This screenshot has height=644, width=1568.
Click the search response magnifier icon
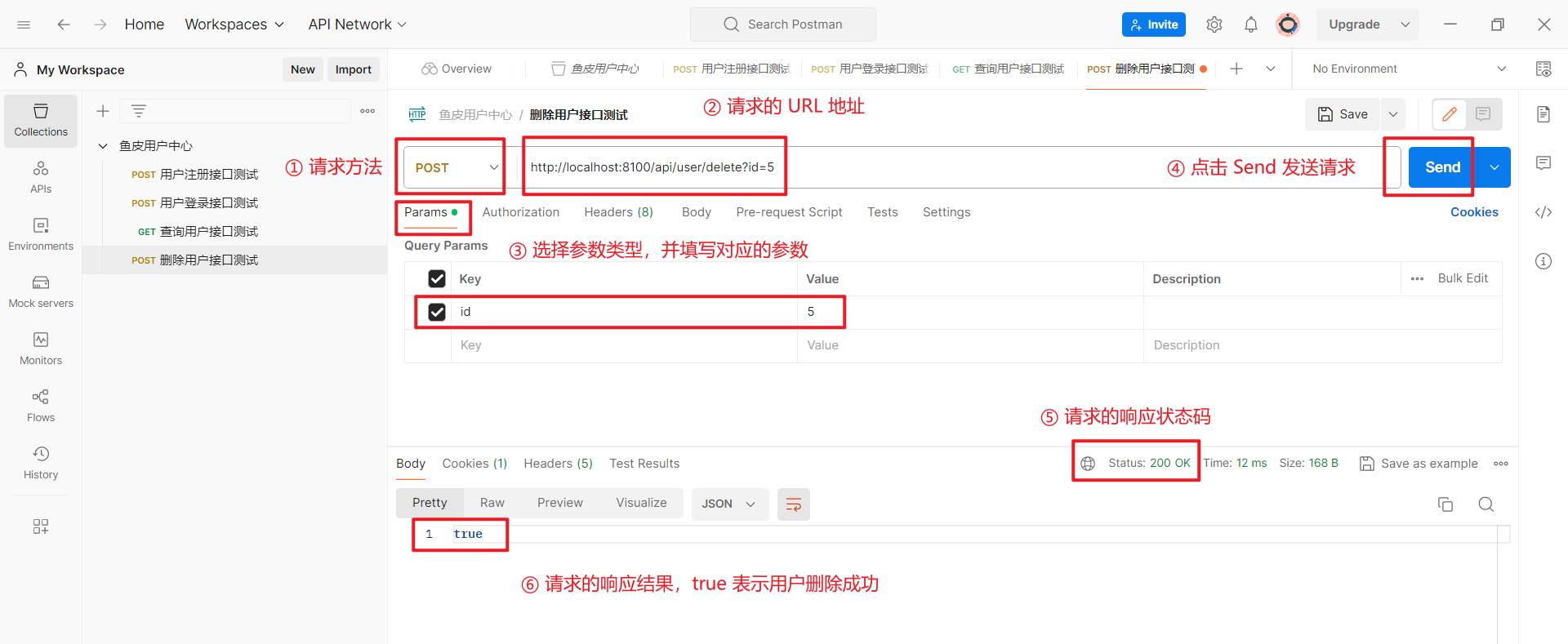pos(1486,504)
